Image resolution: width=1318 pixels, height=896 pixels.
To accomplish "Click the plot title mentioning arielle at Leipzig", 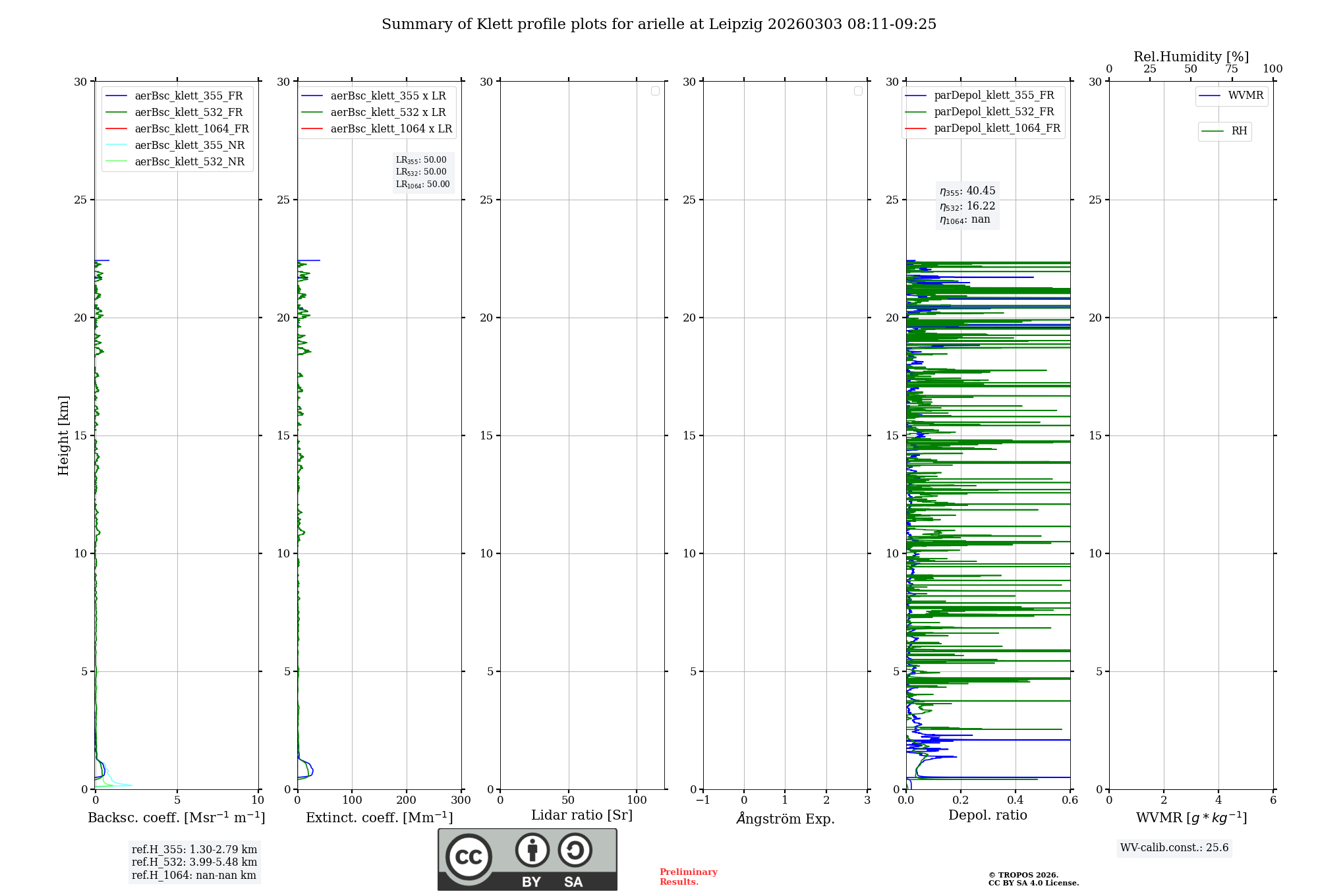I will pyautogui.click(x=658, y=24).
